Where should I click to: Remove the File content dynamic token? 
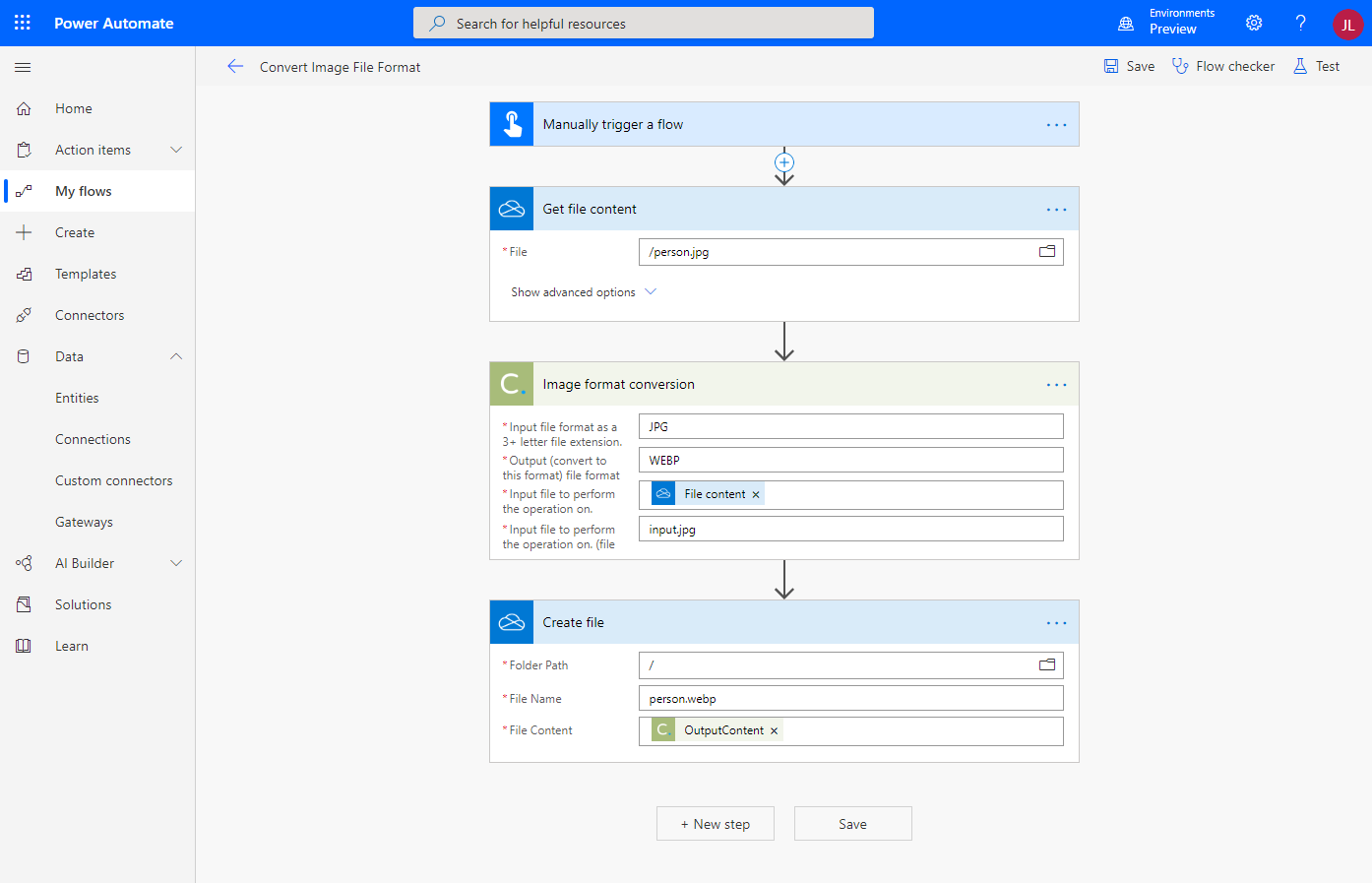coord(756,493)
